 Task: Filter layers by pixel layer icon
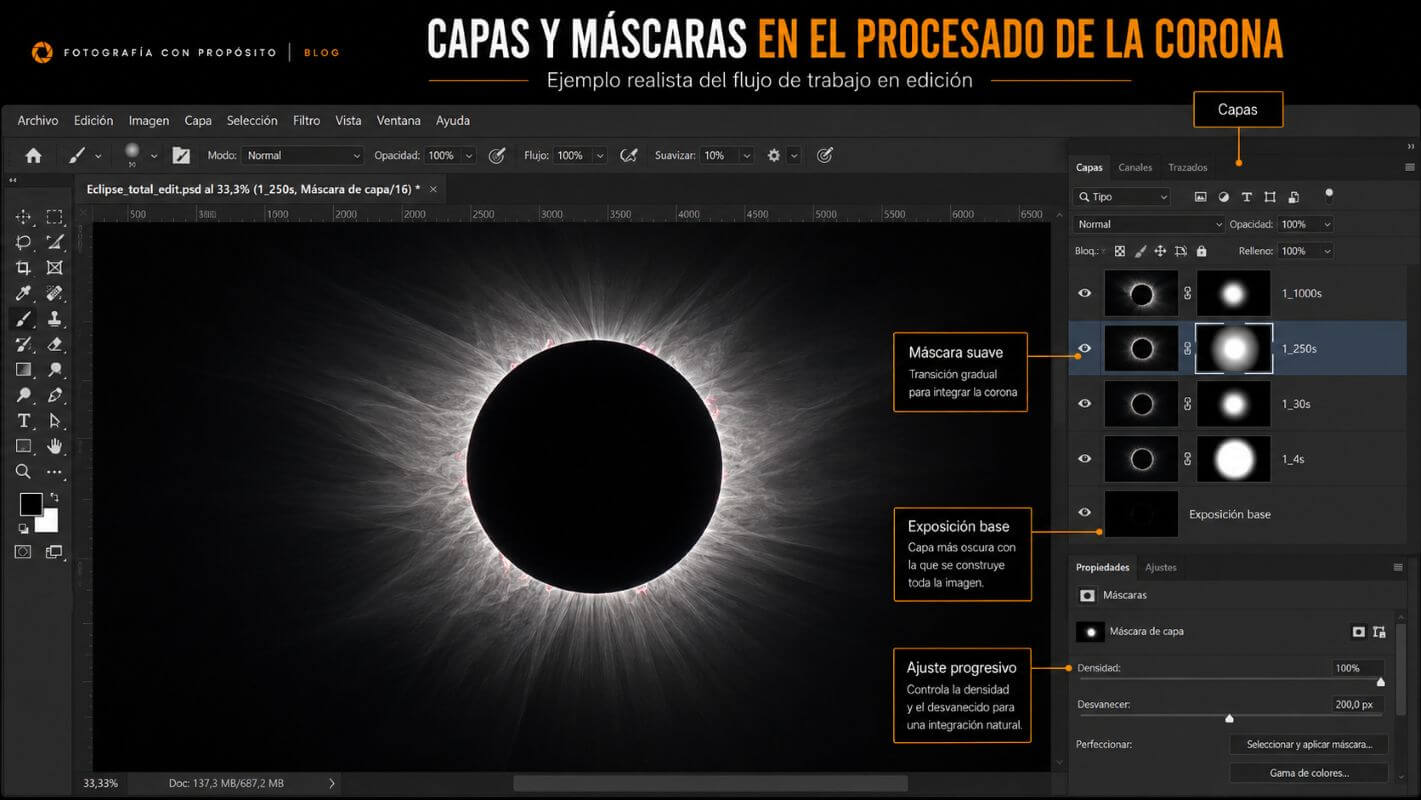(x=1201, y=197)
